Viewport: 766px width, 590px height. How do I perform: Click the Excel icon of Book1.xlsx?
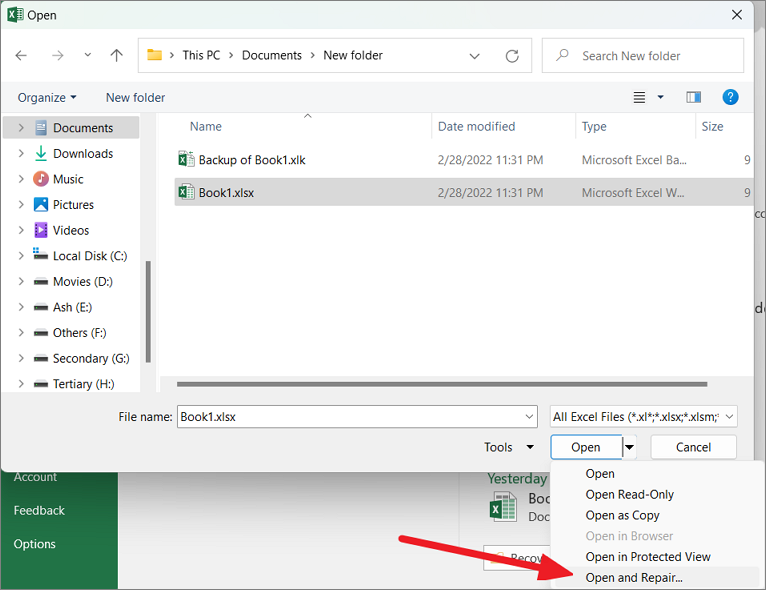pyautogui.click(x=186, y=192)
